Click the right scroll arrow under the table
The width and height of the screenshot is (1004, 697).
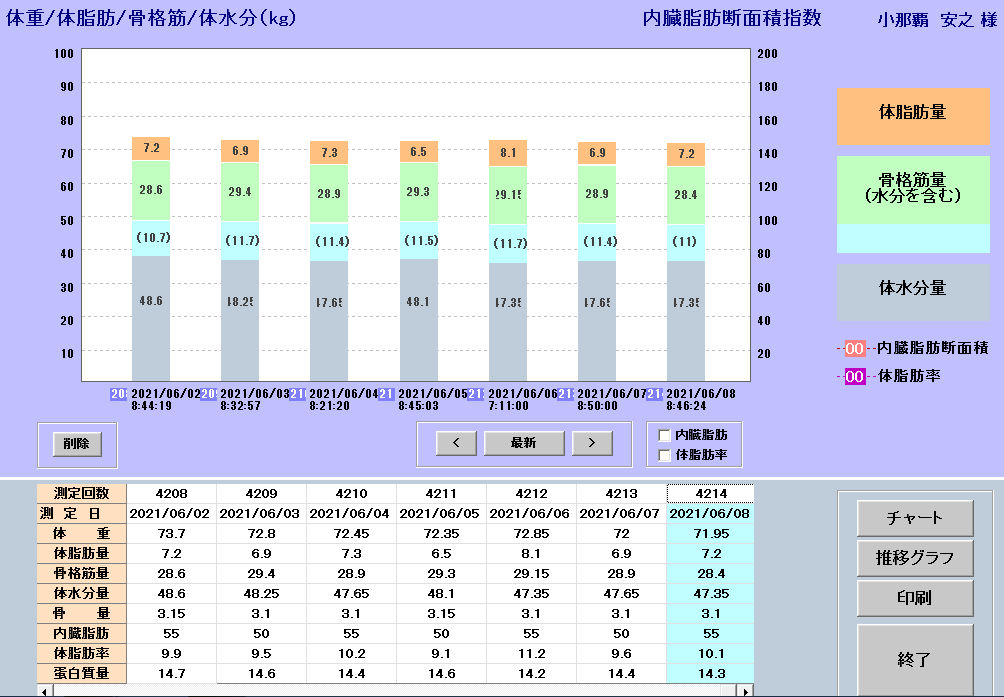(x=744, y=691)
